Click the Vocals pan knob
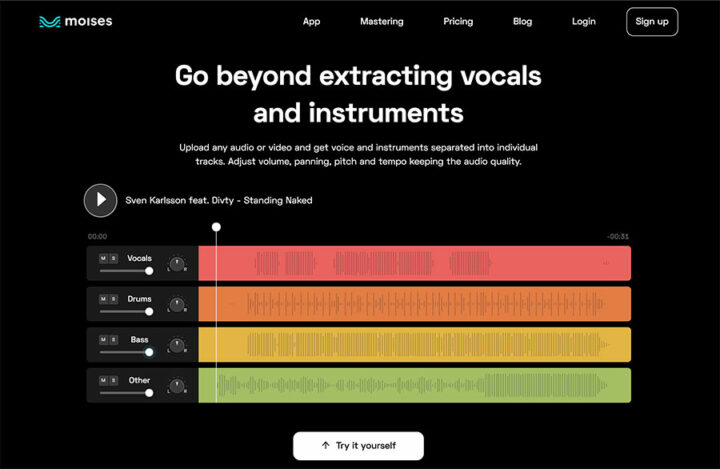 pos(176,264)
